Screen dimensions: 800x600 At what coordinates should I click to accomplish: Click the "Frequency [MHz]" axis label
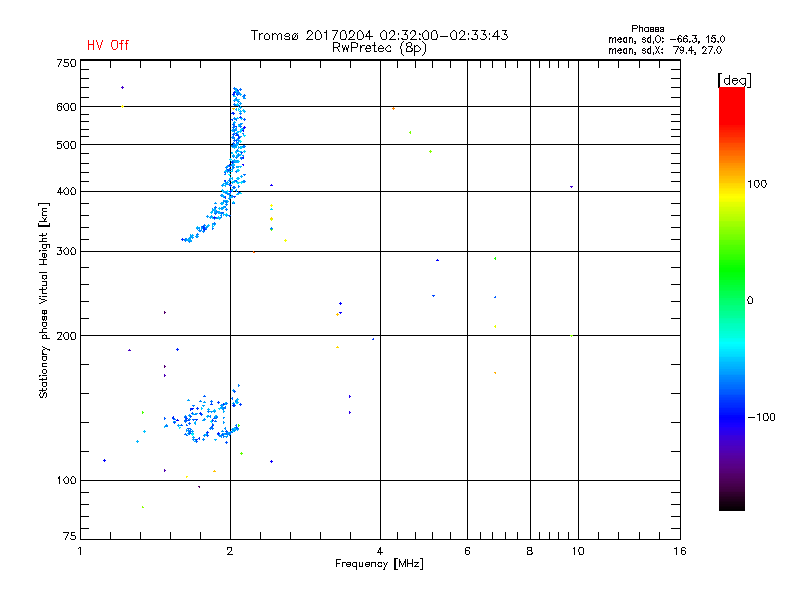(x=379, y=564)
